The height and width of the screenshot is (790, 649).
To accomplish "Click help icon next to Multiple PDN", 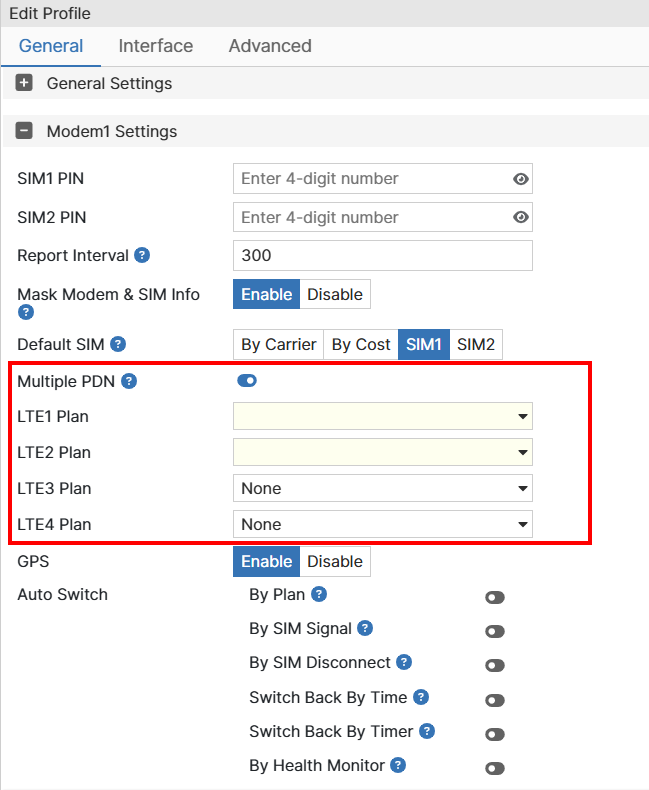I will tap(129, 381).
